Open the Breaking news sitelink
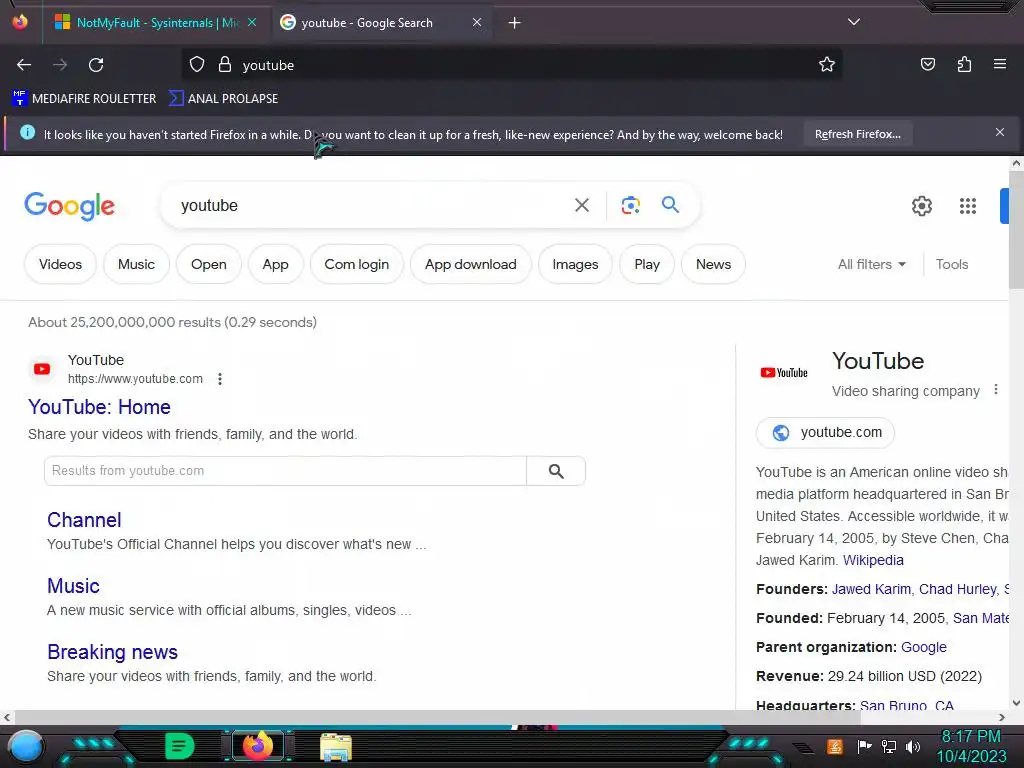 coord(112,652)
